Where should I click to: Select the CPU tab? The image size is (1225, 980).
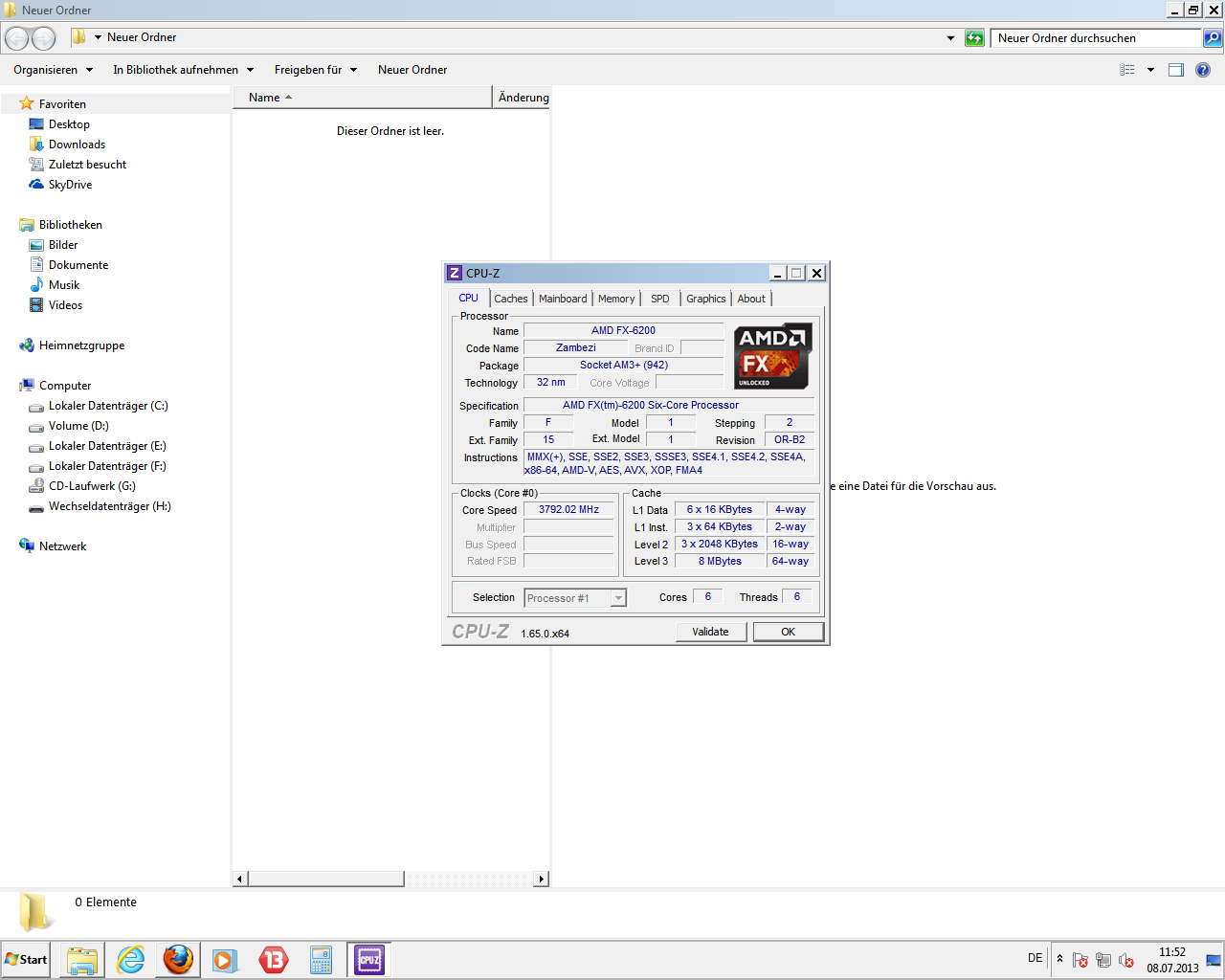coord(468,298)
